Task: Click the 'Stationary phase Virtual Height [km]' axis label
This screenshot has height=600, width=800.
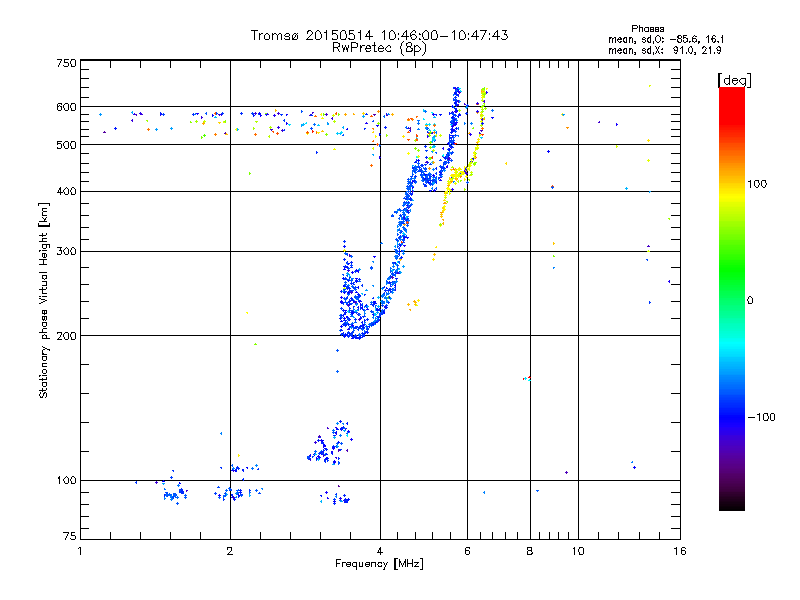Action: [44, 301]
